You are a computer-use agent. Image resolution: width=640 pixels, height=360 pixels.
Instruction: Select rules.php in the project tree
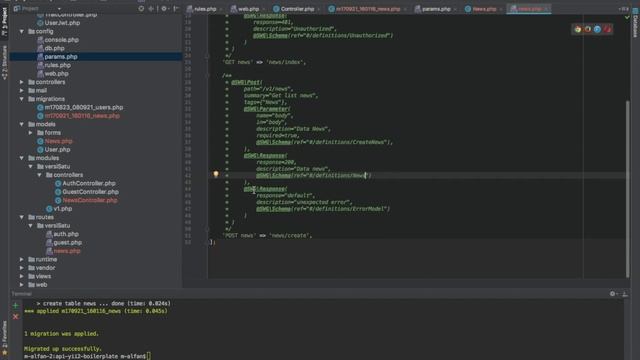[54, 65]
